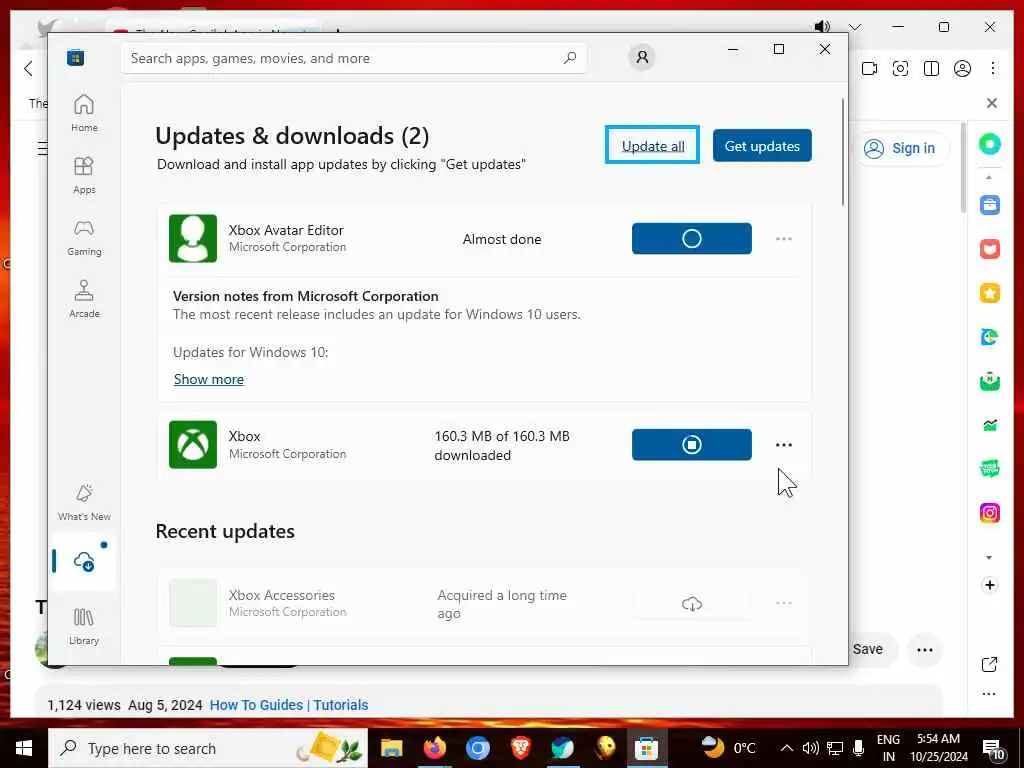Screen dimensions: 1024x768
Task: Add a sidebar item with the plus button
Action: [989, 584]
